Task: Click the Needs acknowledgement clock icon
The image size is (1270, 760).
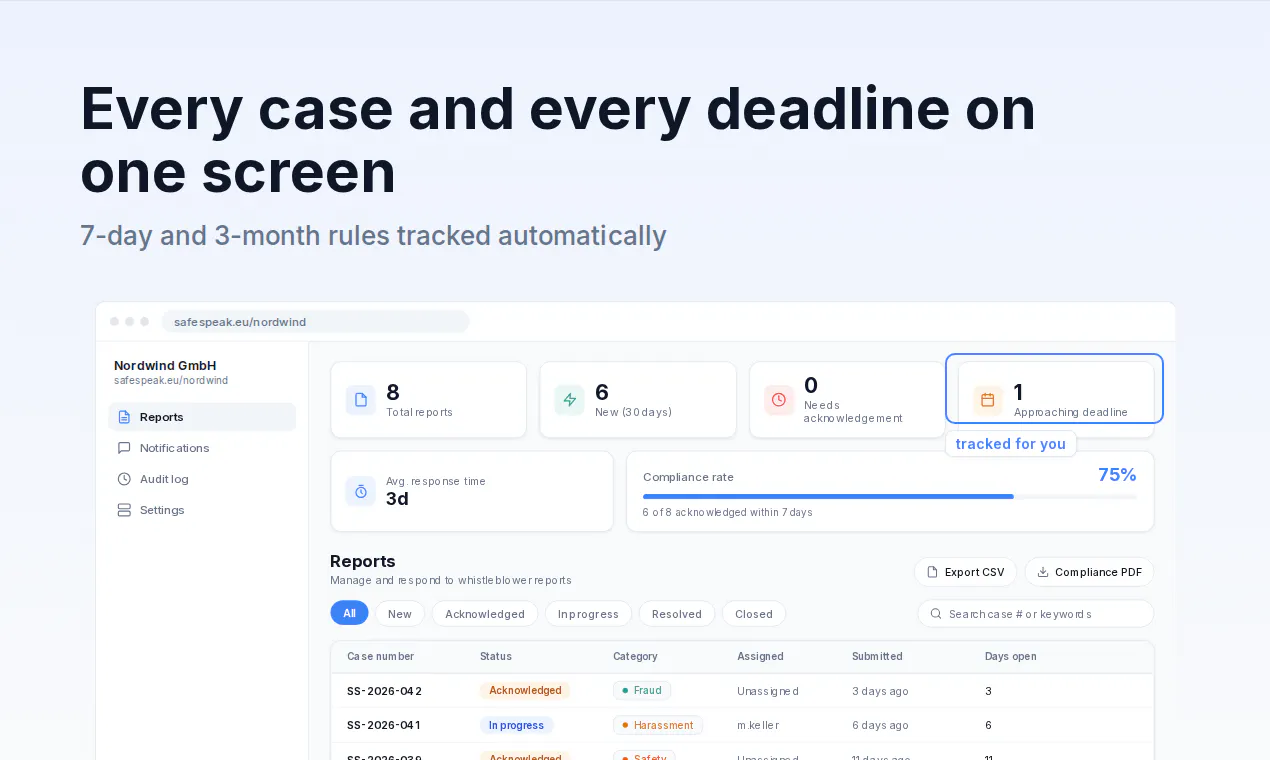Action: click(x=779, y=400)
